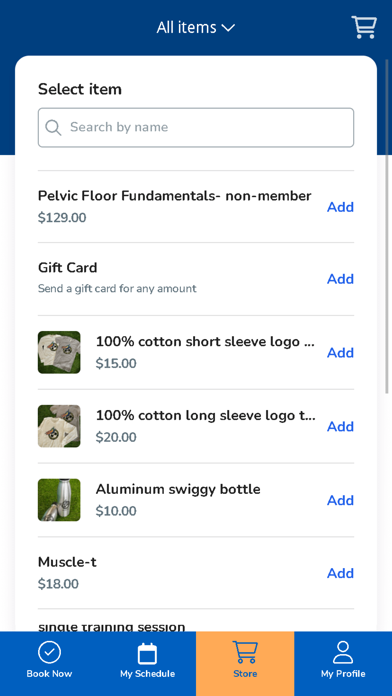The height and width of the screenshot is (696, 392).
Task: Open My Profile person icon
Action: click(343, 652)
